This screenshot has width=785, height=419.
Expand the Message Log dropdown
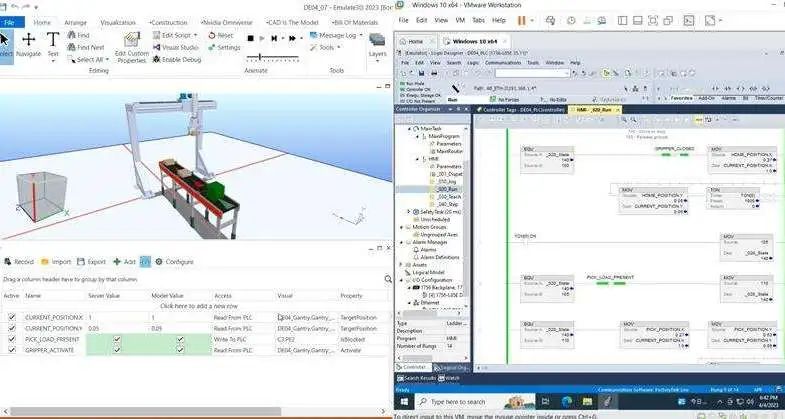pos(362,35)
